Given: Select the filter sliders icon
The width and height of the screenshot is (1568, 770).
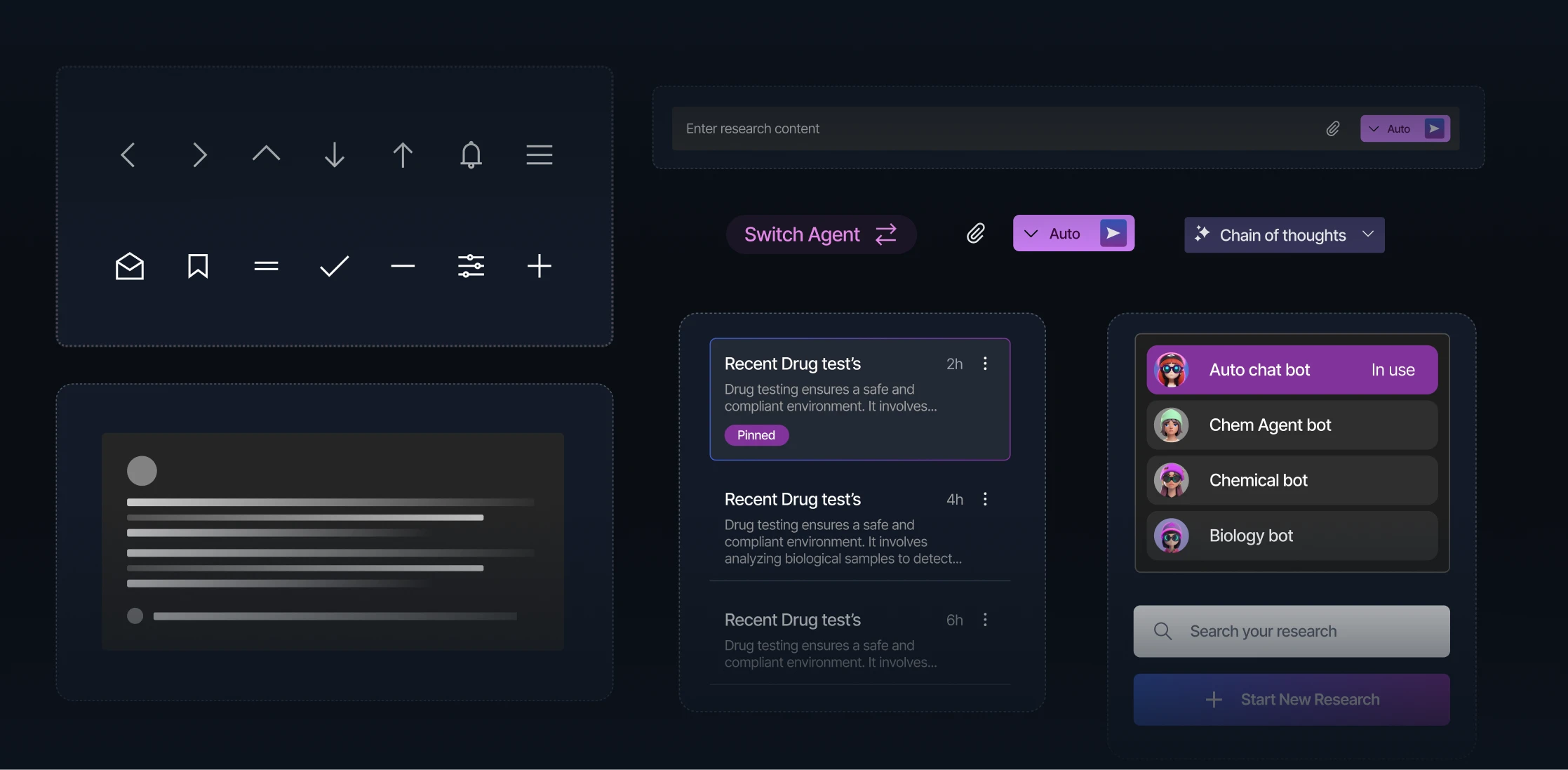Looking at the screenshot, I should pyautogui.click(x=471, y=266).
